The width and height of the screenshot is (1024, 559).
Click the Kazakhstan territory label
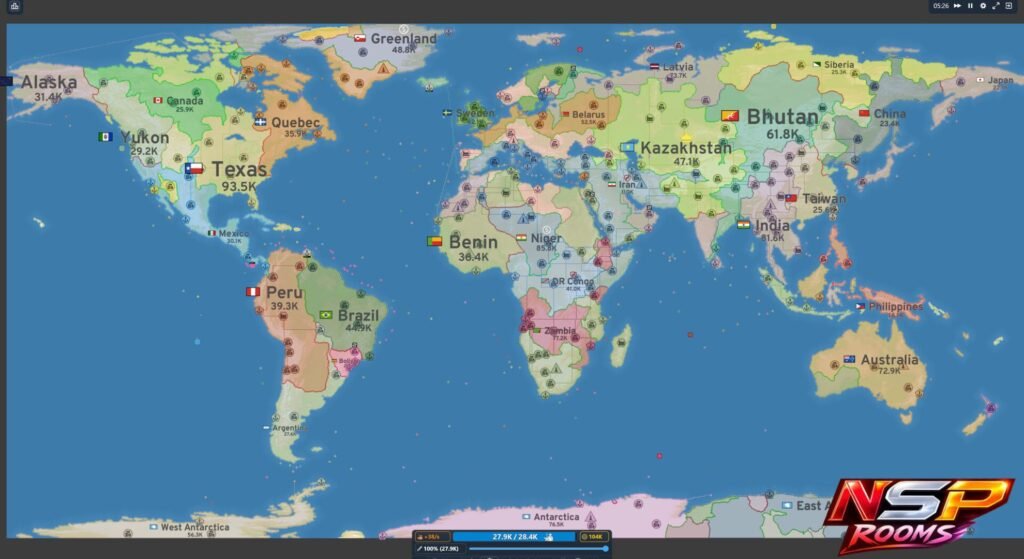(686, 148)
